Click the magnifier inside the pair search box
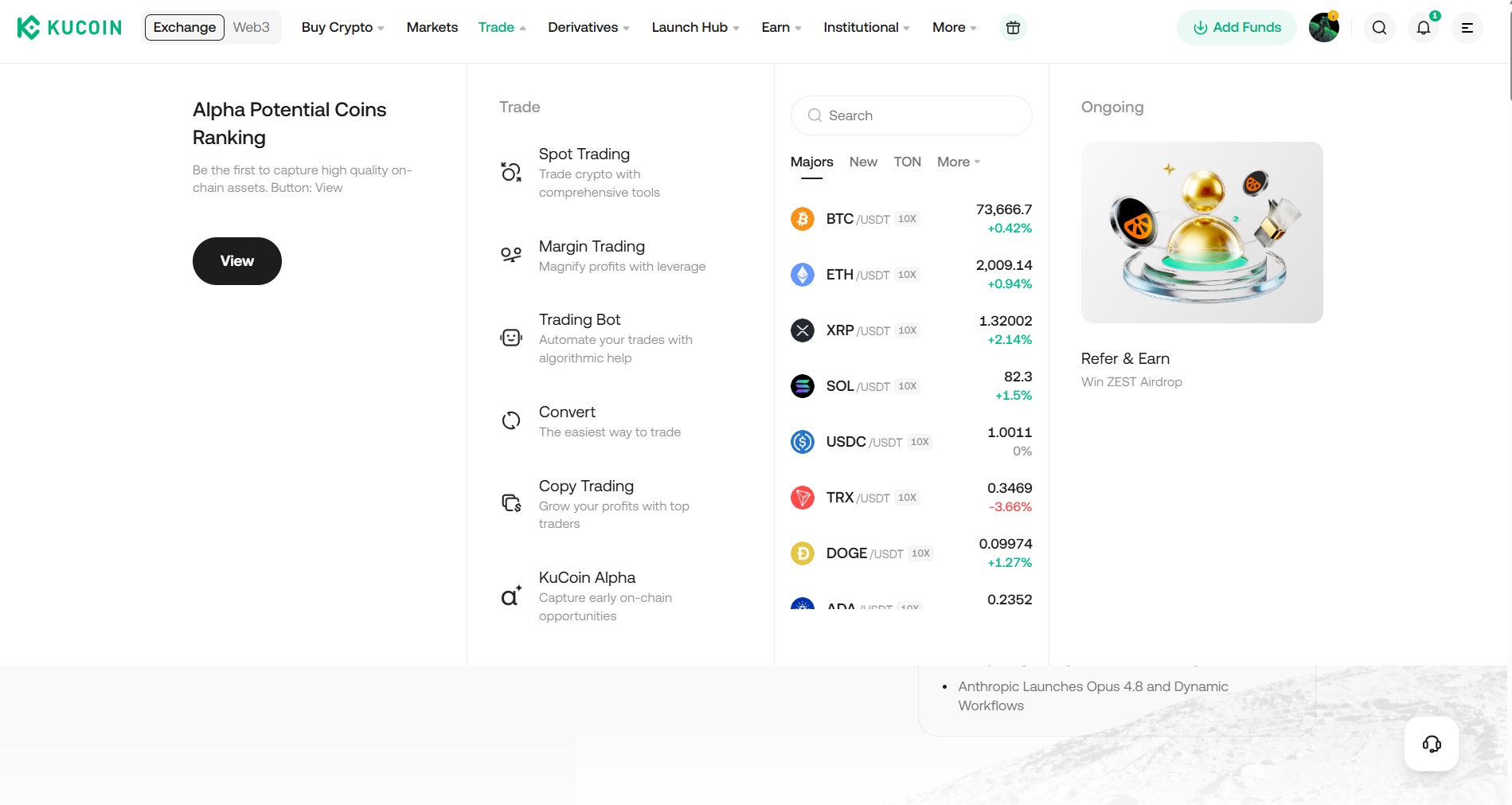The width and height of the screenshot is (1512, 805). point(815,115)
